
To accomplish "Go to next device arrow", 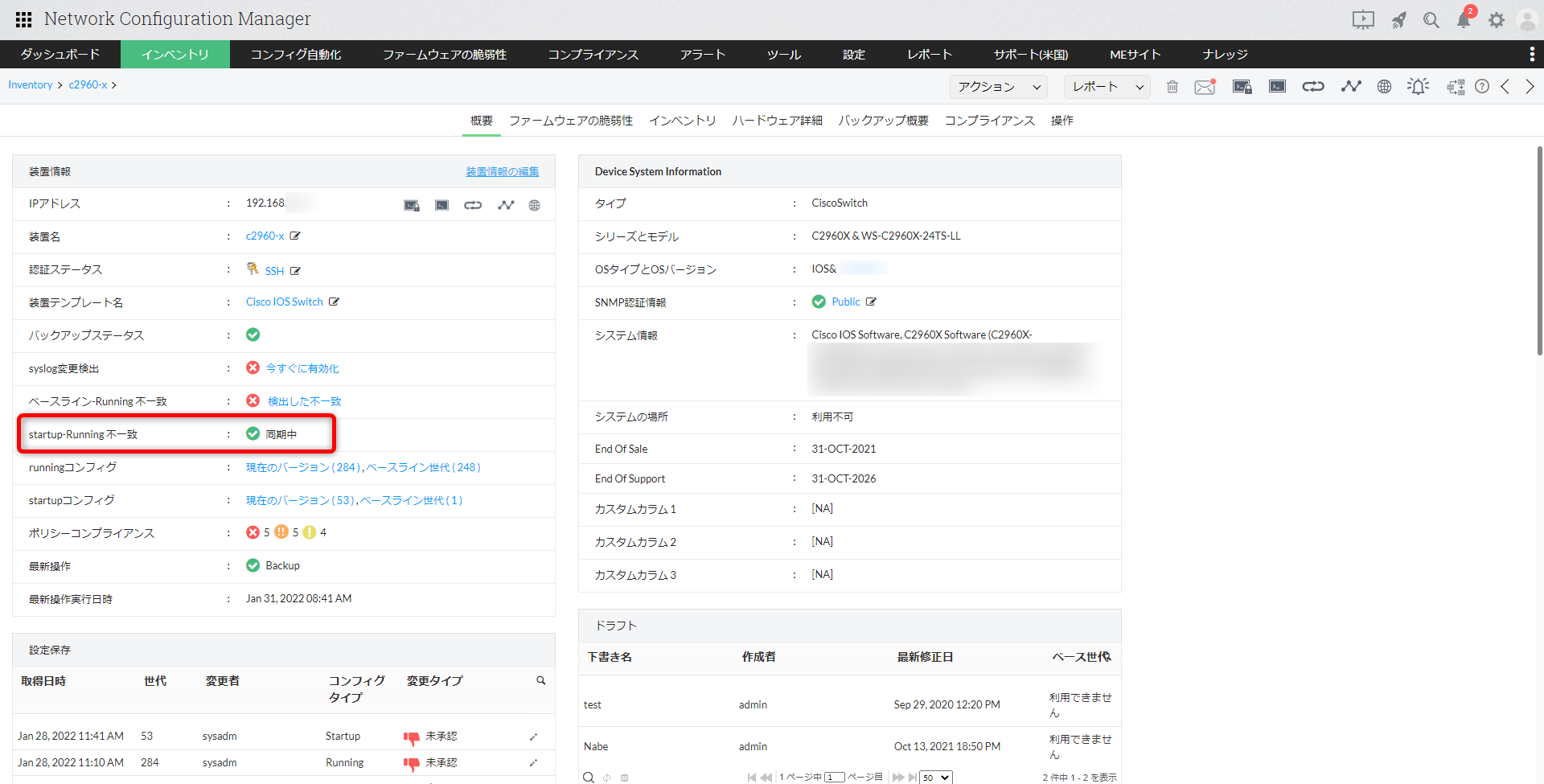I will [1530, 87].
